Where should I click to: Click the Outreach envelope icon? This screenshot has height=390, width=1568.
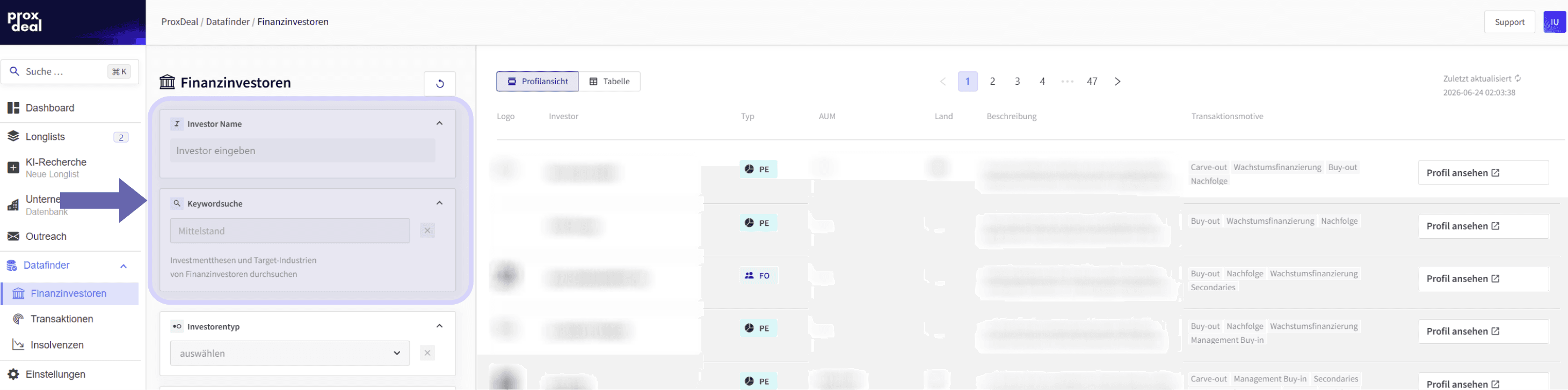click(x=13, y=236)
